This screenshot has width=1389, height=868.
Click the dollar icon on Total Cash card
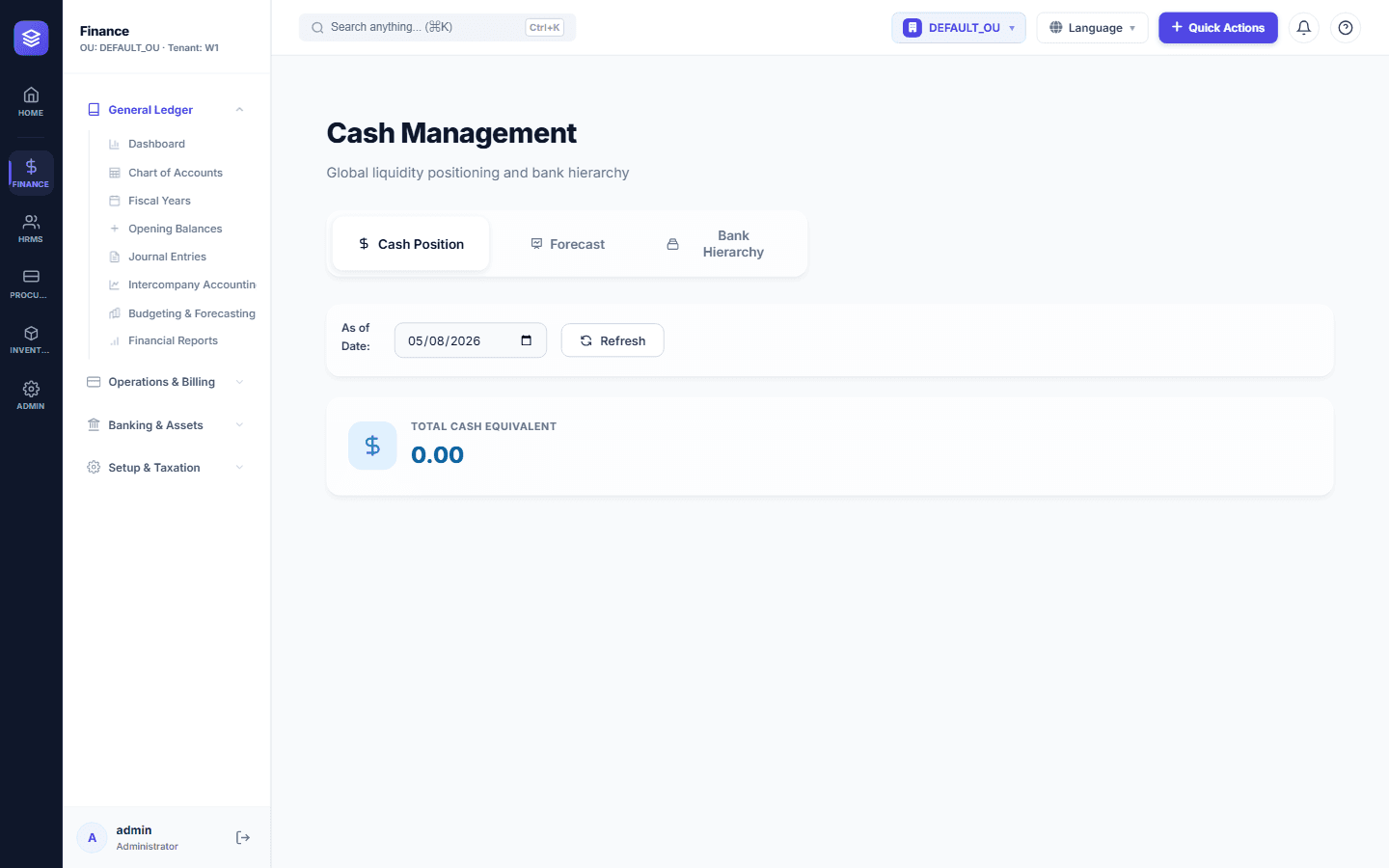coord(372,446)
